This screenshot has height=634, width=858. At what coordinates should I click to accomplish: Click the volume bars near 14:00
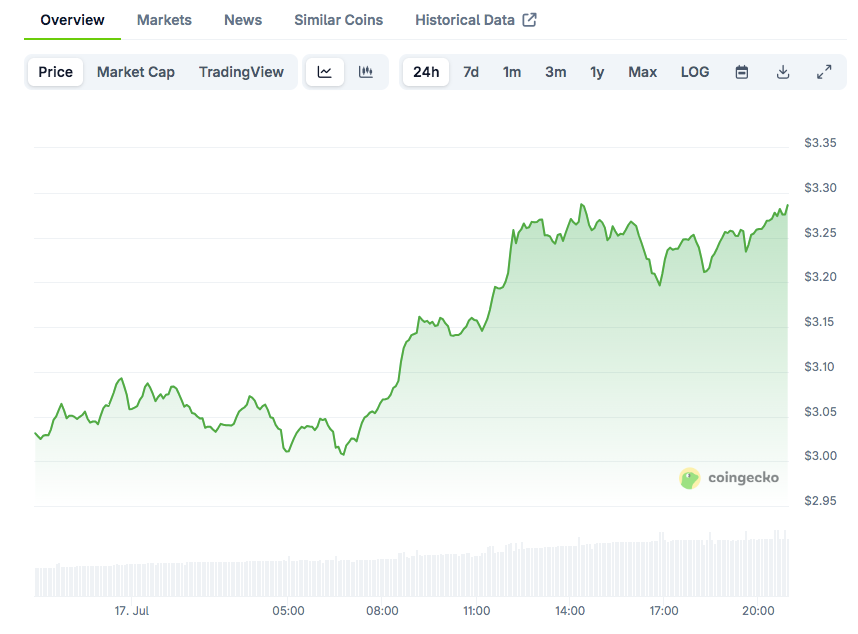[x=570, y=571]
